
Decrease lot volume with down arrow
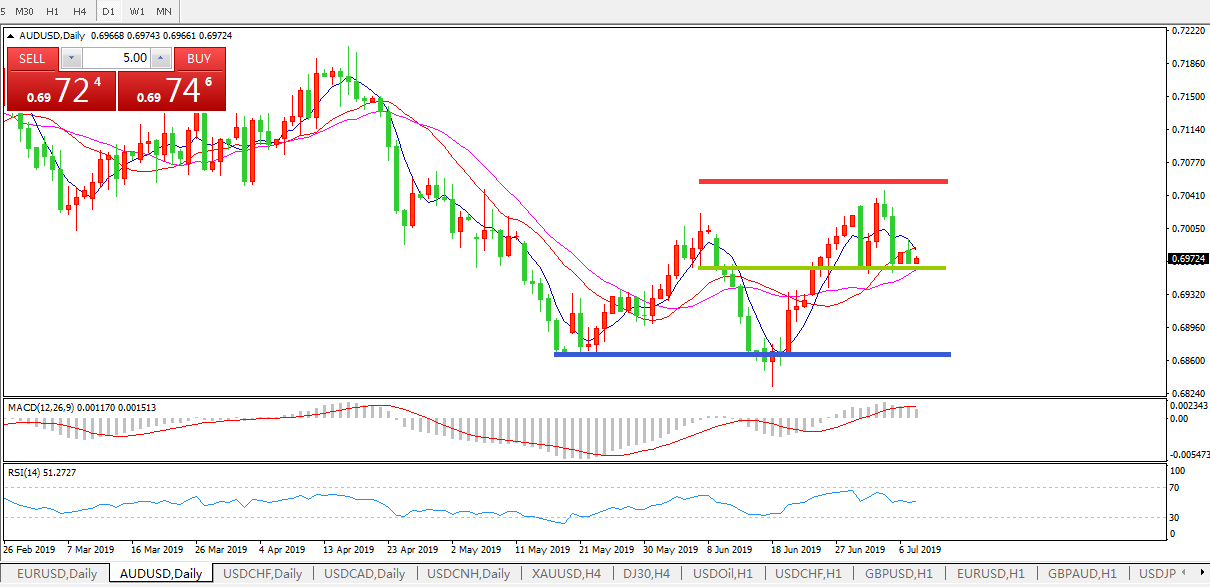[69, 58]
